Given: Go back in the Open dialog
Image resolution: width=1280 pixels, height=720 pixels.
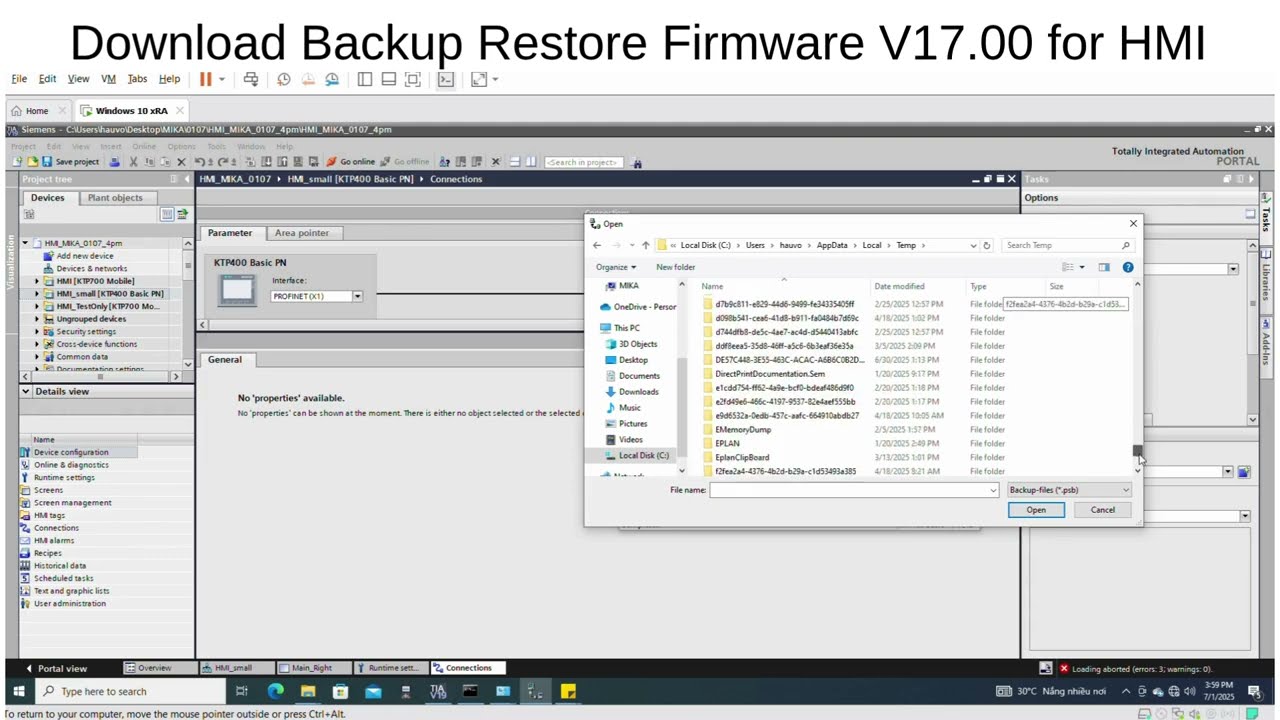Looking at the screenshot, I should 597,245.
